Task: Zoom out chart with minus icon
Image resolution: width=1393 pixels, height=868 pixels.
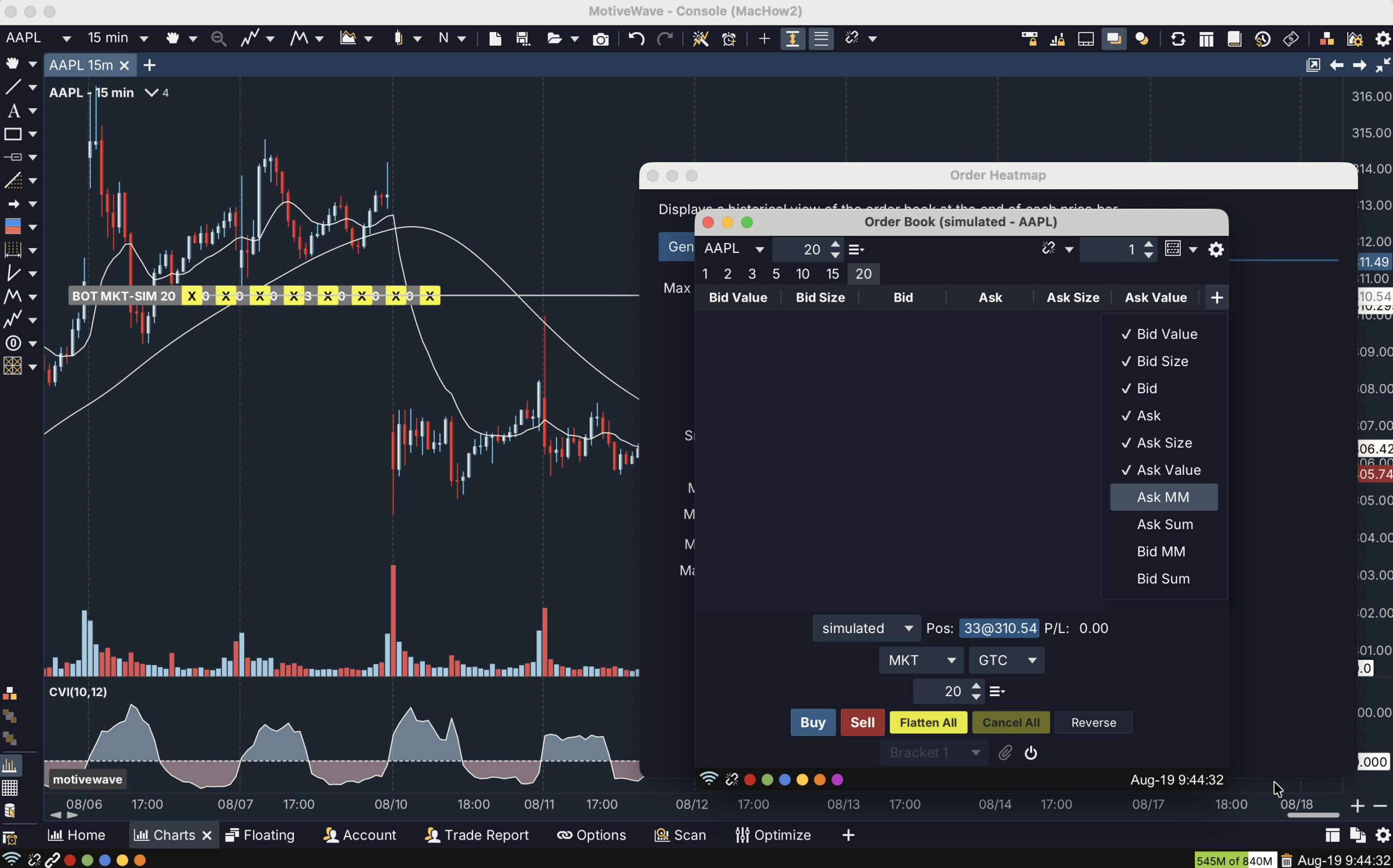Action: click(x=1380, y=806)
